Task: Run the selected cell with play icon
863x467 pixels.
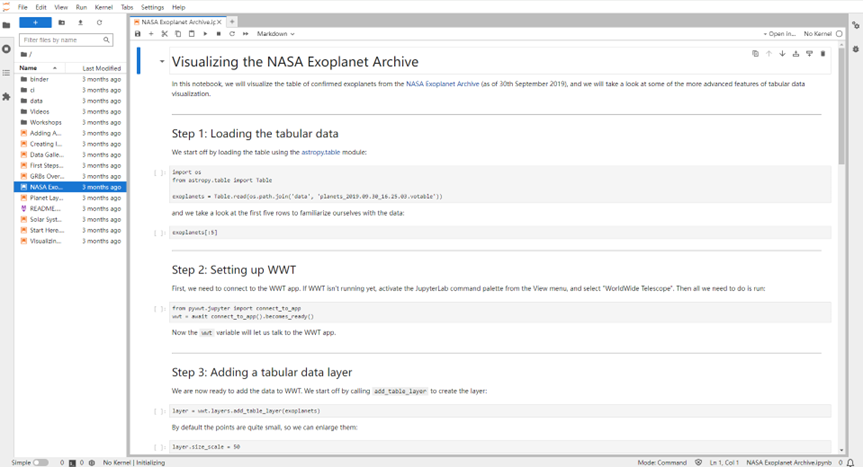Action: 205,34
